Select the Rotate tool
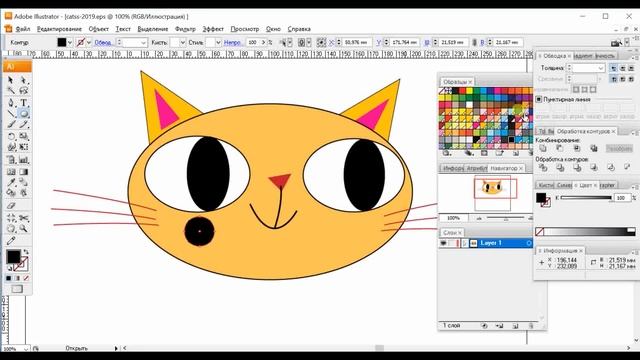This screenshot has height=360, width=640. point(11,136)
